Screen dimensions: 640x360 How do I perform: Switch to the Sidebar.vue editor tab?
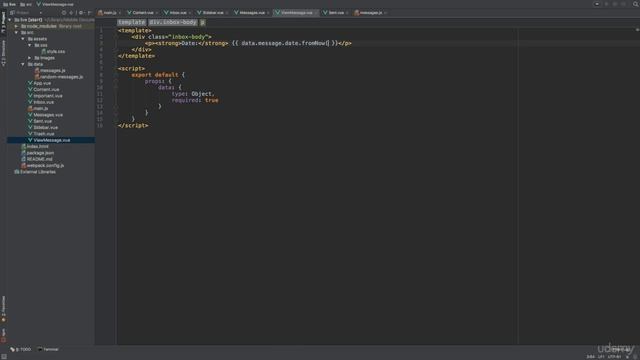pyautogui.click(x=212, y=13)
